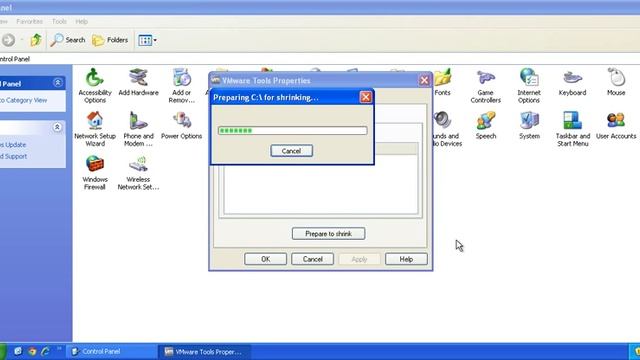Open the Favorites menu
Image resolution: width=640 pixels, height=360 pixels.
coord(29,21)
